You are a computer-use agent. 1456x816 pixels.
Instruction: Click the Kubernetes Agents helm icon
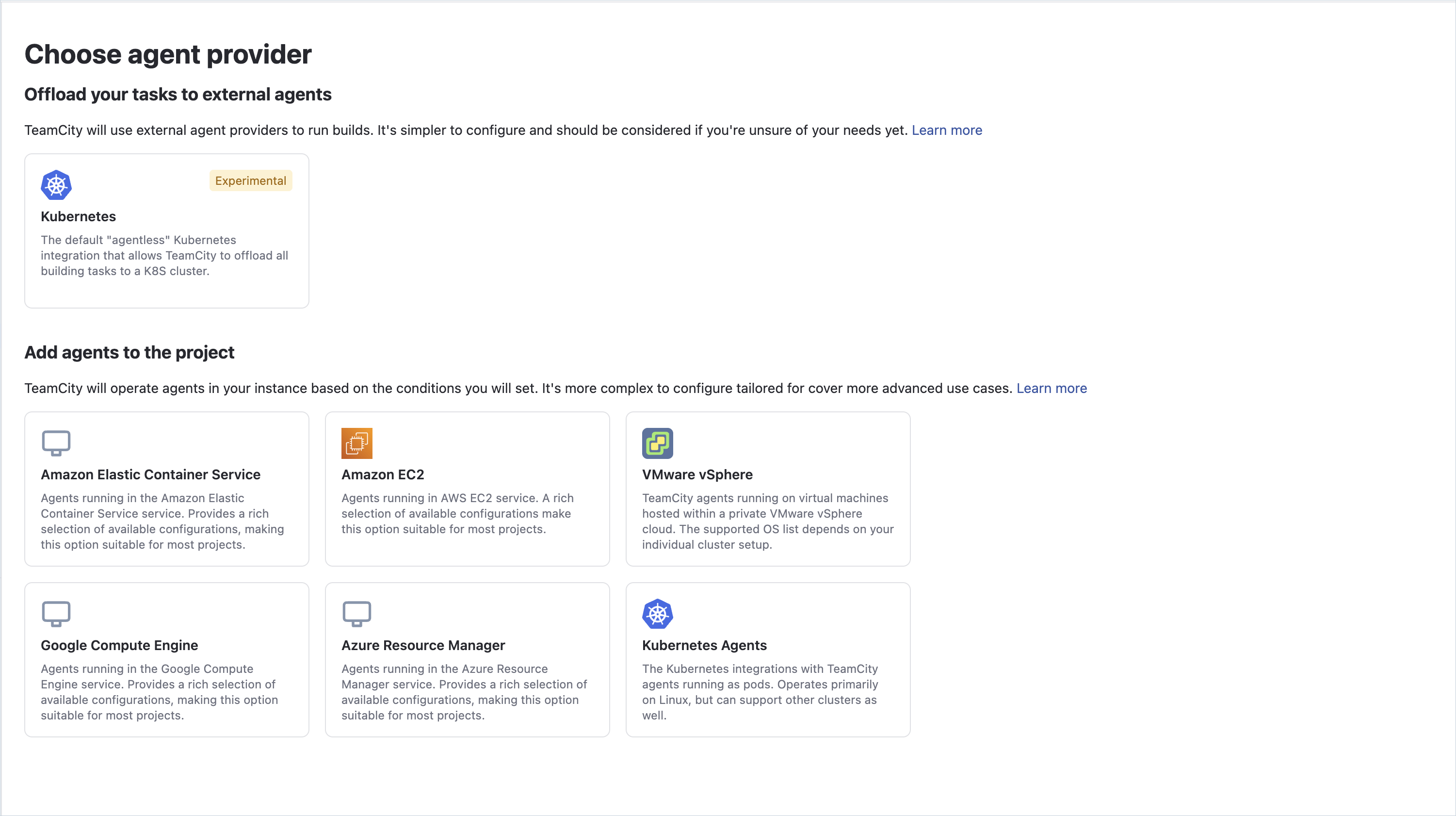tap(657, 614)
